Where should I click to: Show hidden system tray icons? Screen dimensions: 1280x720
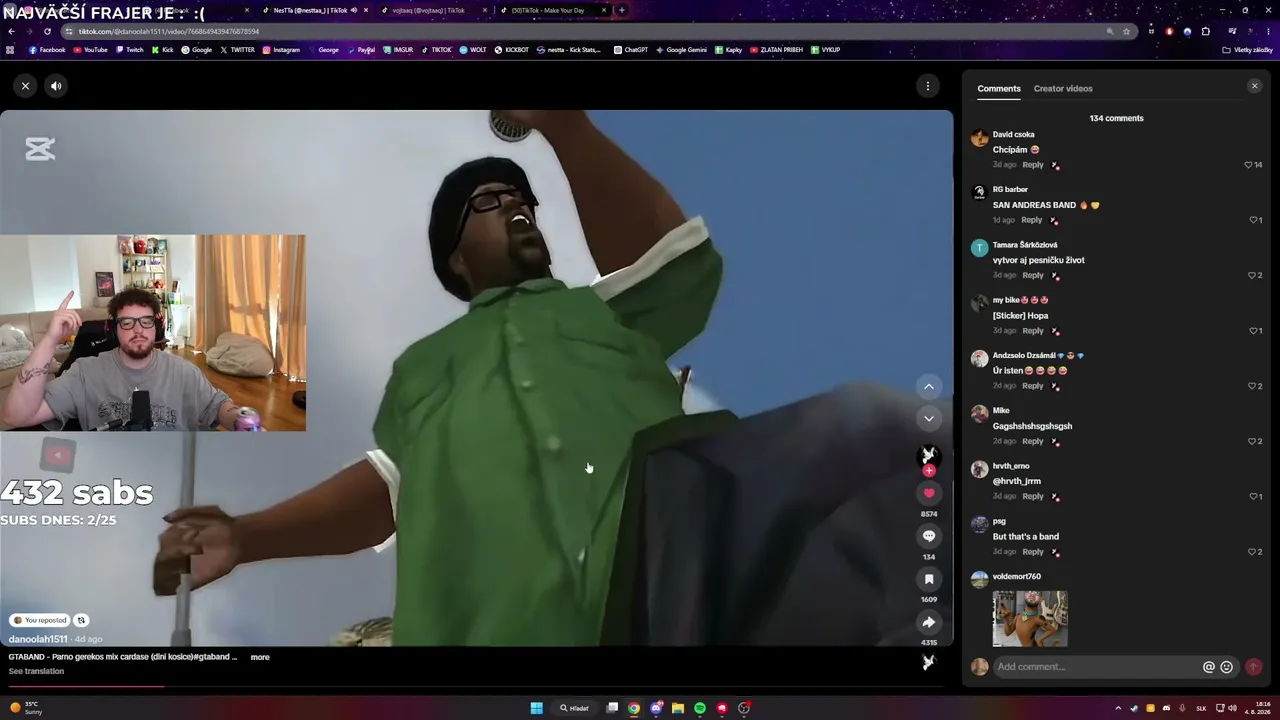point(1118,708)
